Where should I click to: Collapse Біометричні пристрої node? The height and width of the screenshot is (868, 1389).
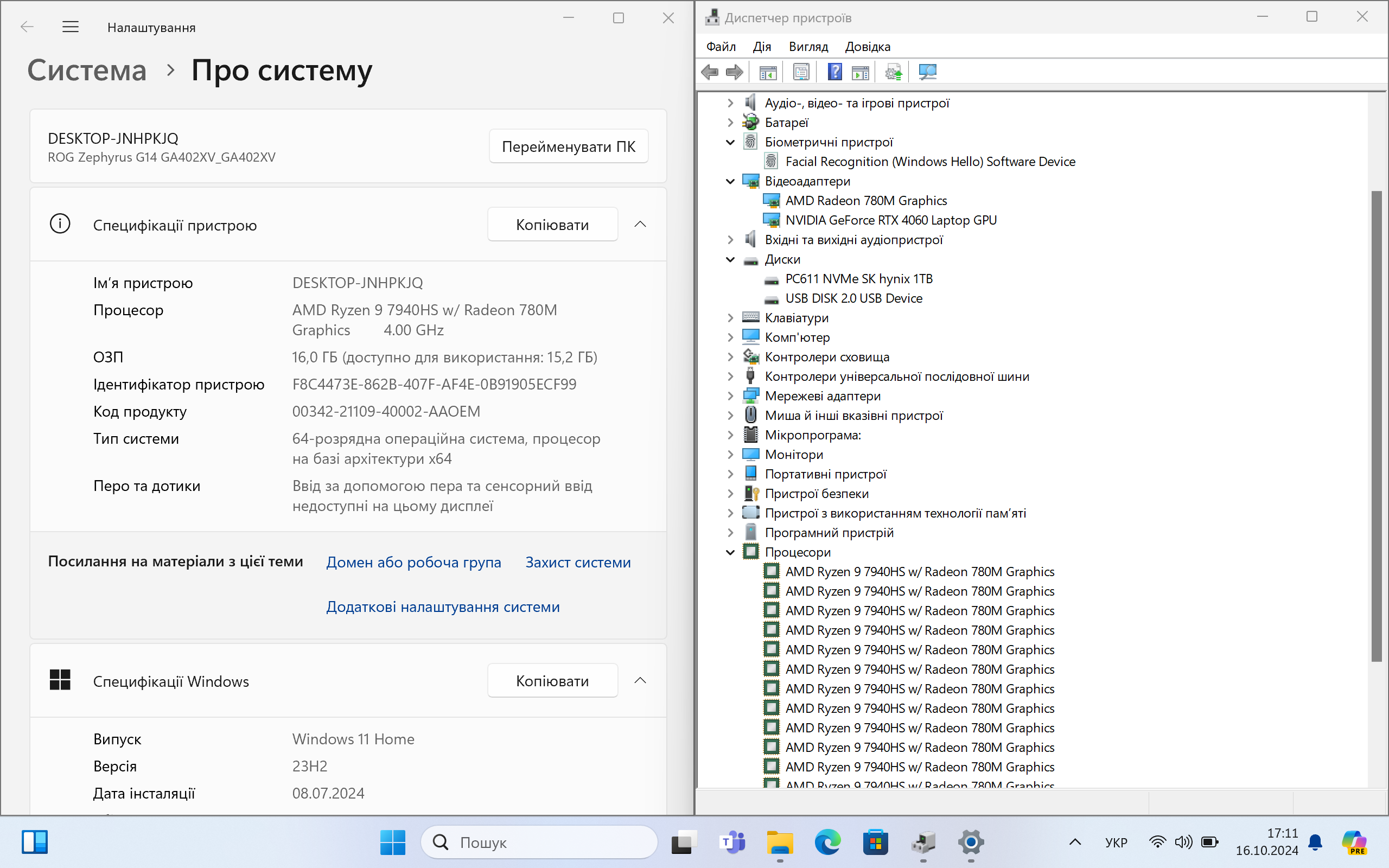pos(731,142)
